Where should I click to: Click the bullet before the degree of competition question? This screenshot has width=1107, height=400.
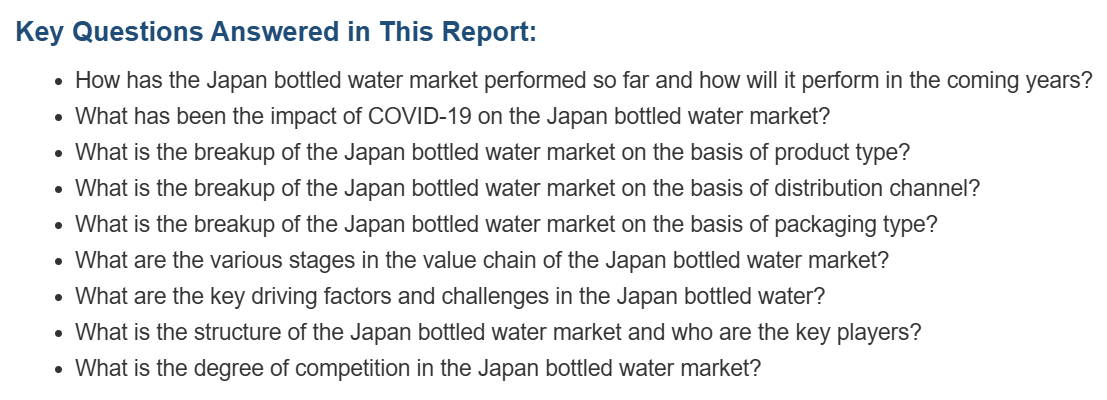(60, 370)
